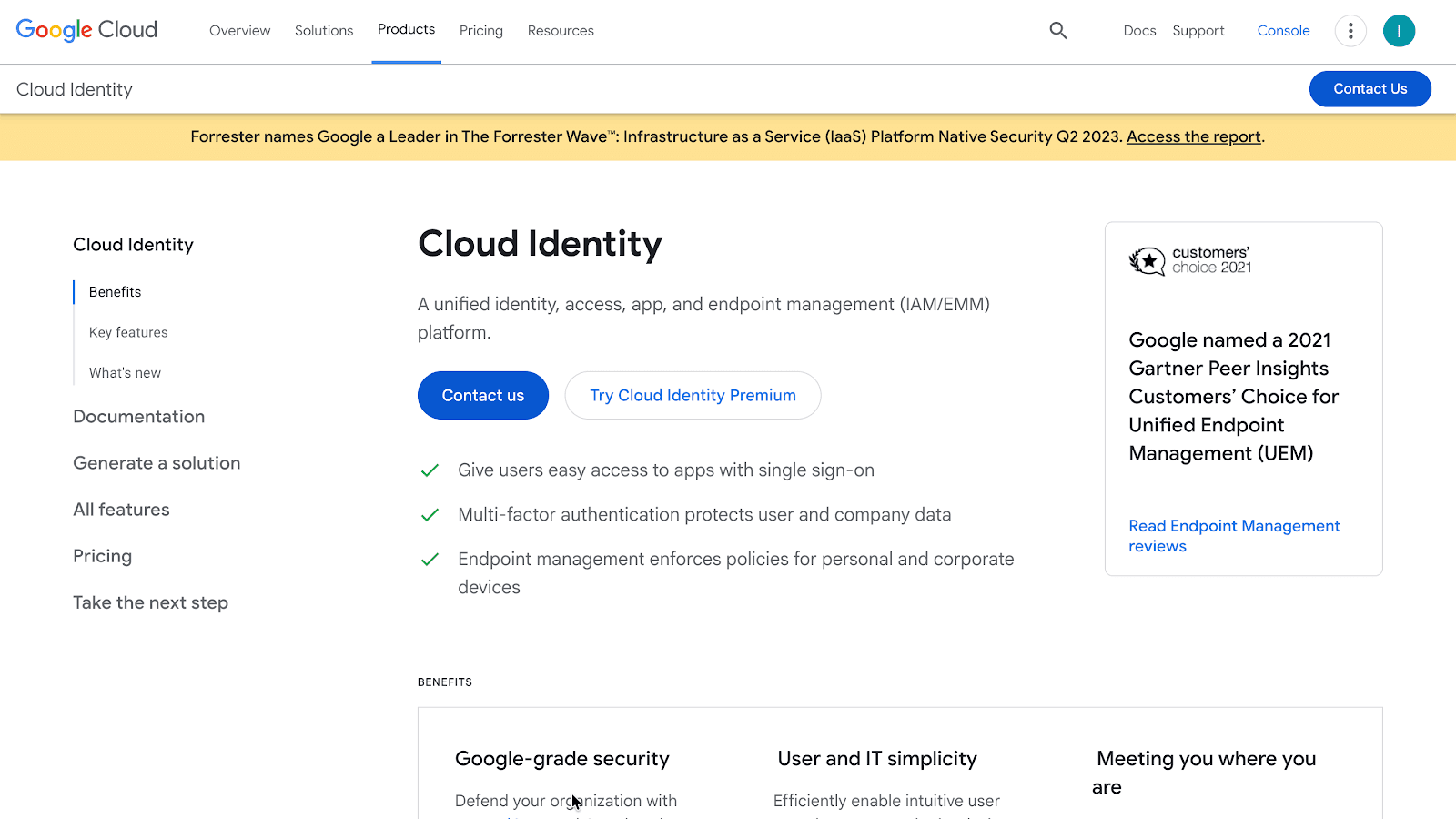Click Generate a solution in sidebar
Screen dimensions: 1456x819
(x=157, y=462)
